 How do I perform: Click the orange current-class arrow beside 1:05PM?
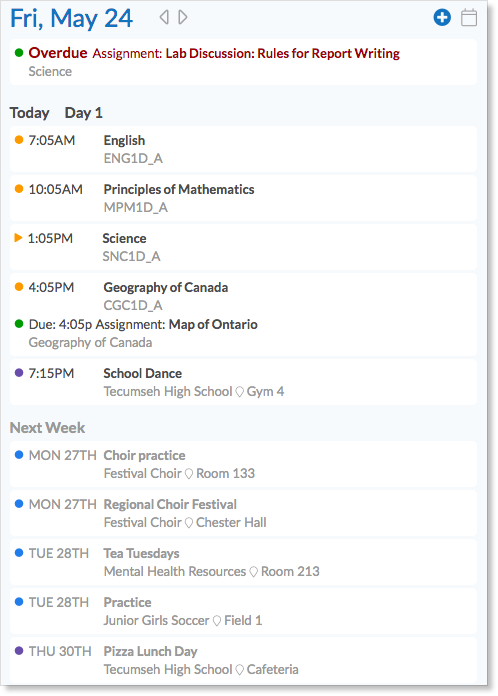(x=18, y=238)
